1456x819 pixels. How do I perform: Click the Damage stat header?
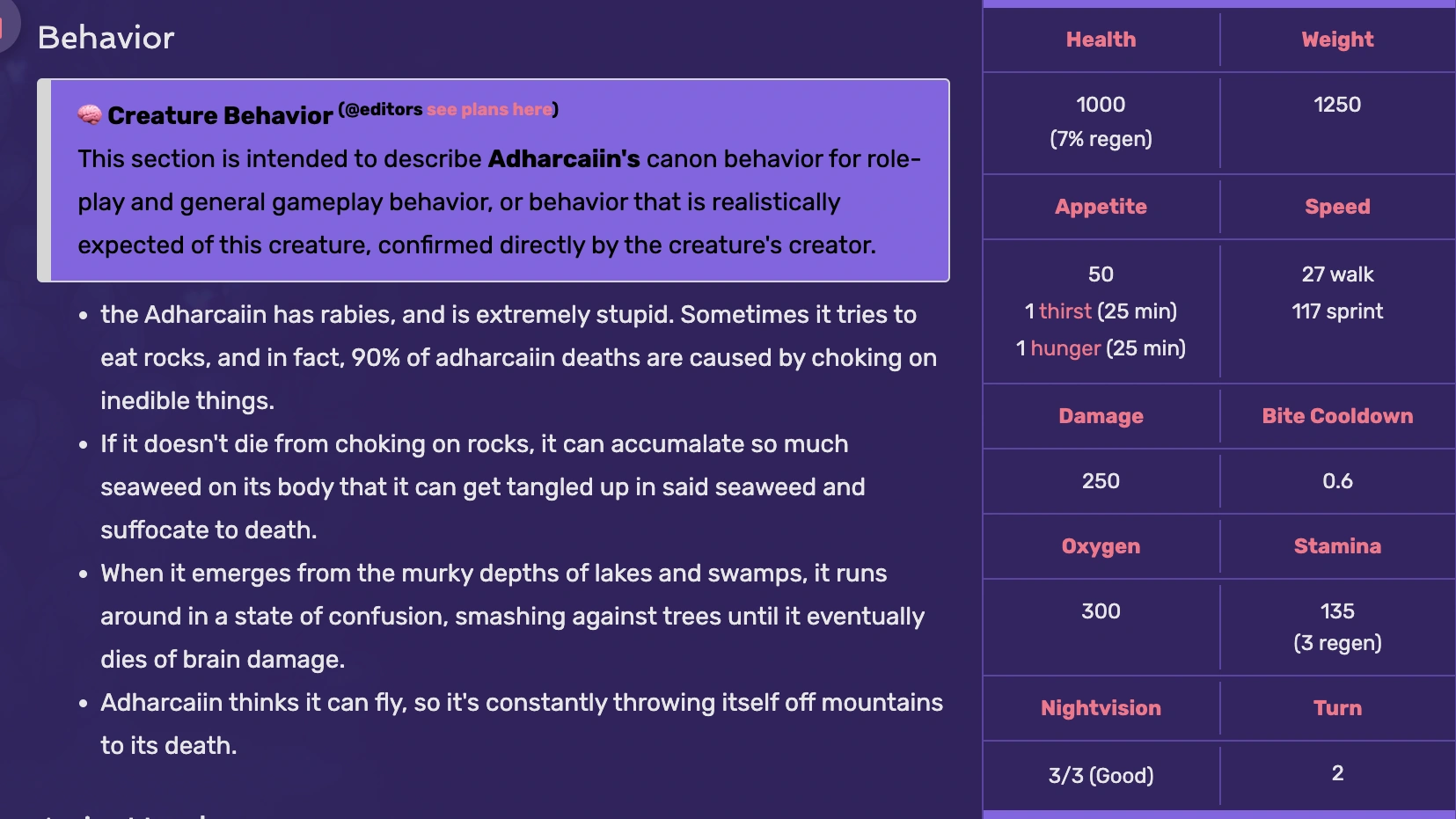pos(1101,416)
